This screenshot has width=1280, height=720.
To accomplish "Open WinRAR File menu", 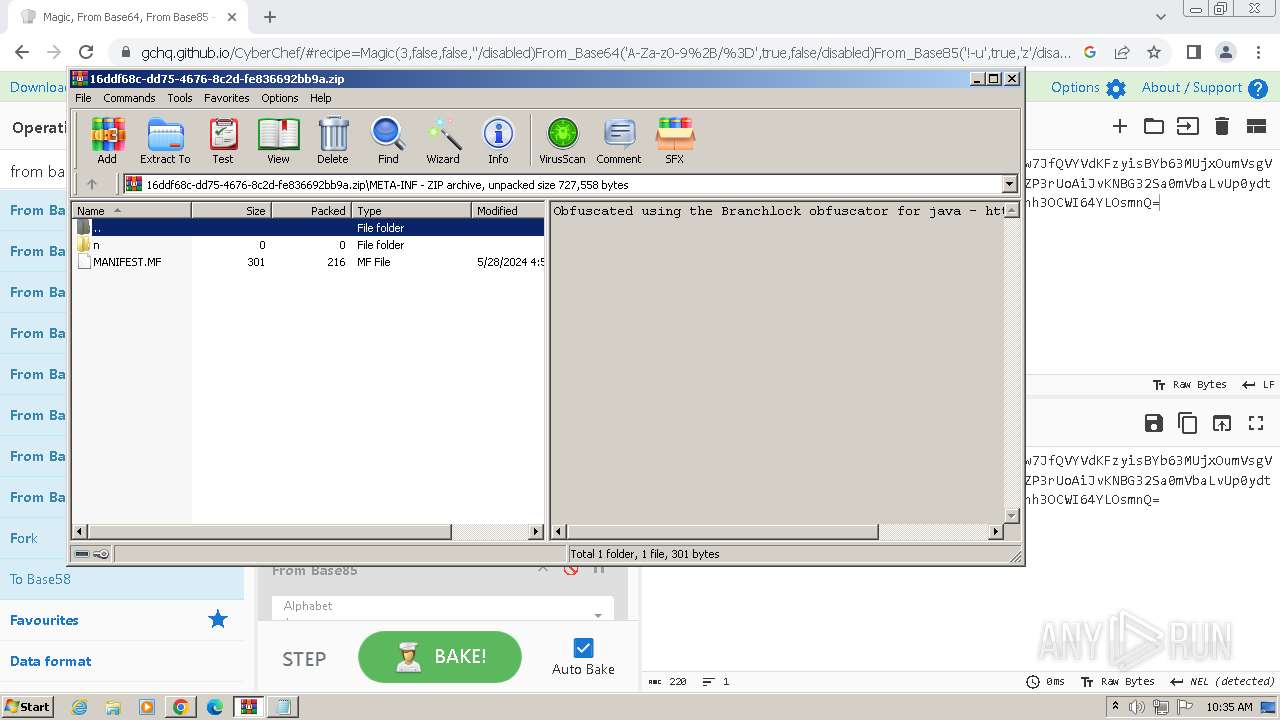I will (x=83, y=98).
